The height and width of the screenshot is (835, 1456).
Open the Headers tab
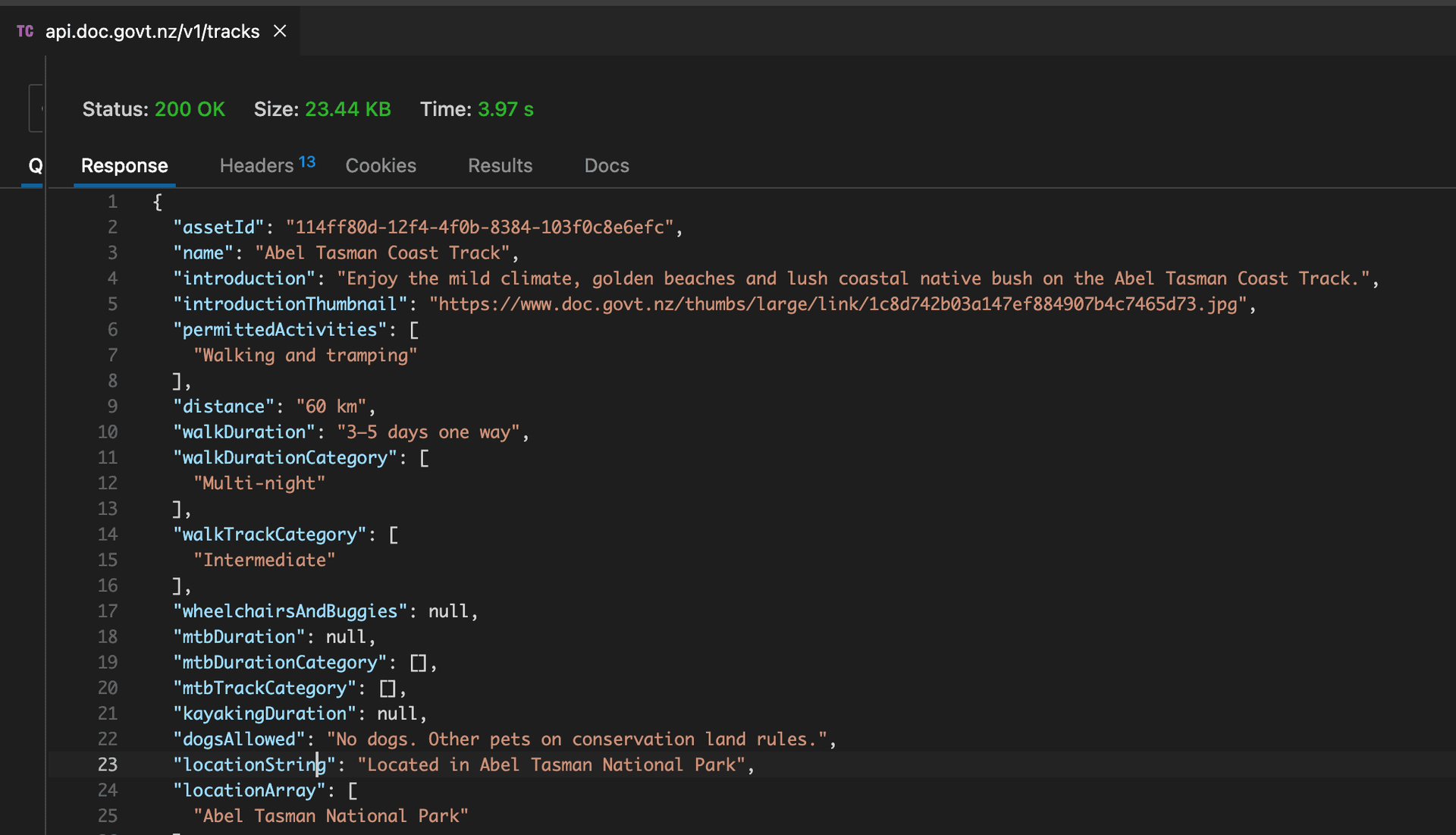tap(256, 165)
